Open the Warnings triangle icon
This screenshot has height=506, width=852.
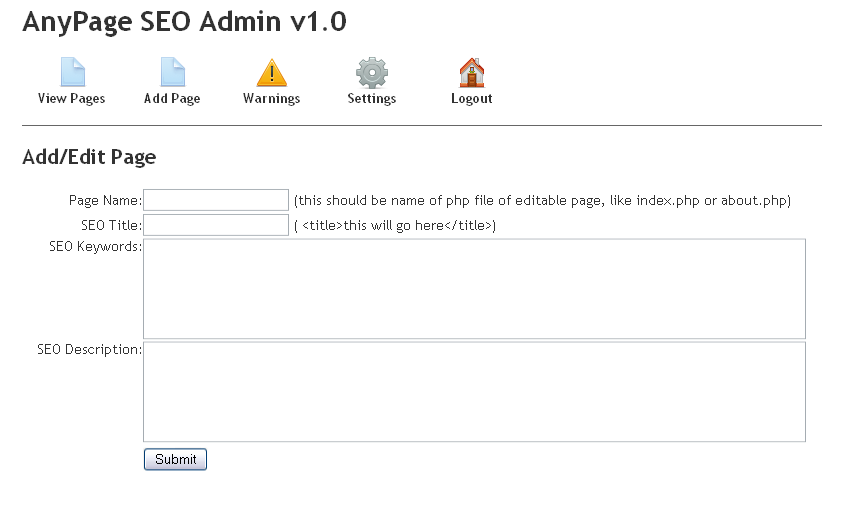272,73
